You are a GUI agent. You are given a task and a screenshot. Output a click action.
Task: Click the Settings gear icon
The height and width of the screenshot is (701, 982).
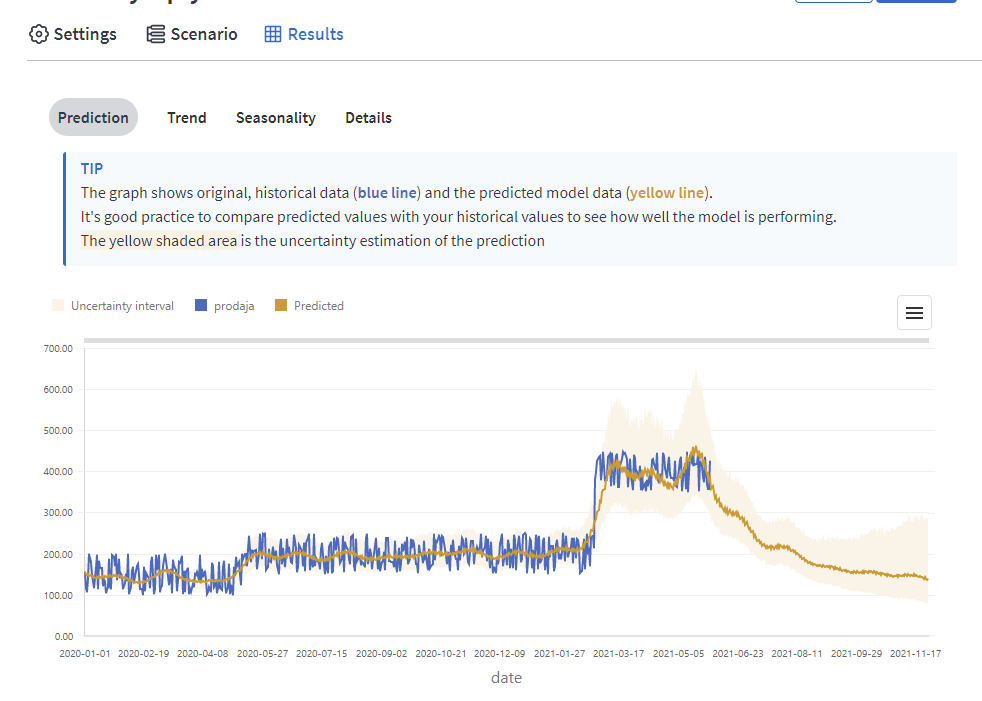click(39, 34)
